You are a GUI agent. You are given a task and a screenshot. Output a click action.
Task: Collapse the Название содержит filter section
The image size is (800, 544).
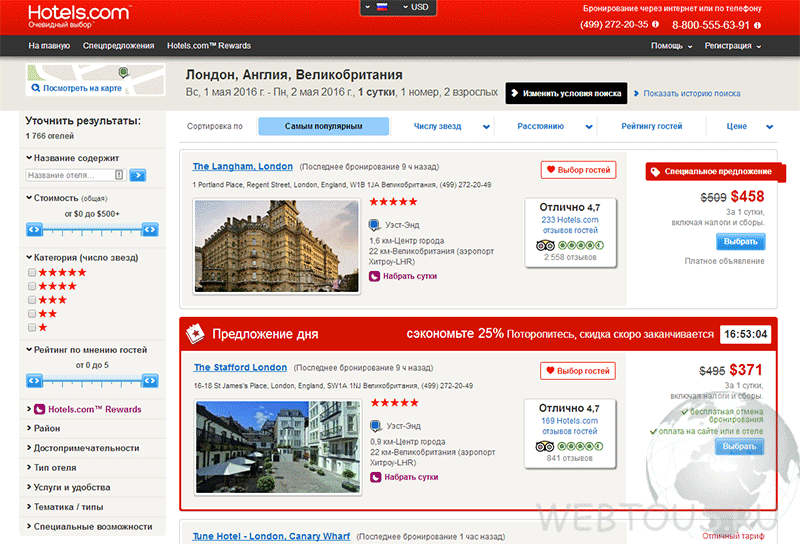(72, 158)
